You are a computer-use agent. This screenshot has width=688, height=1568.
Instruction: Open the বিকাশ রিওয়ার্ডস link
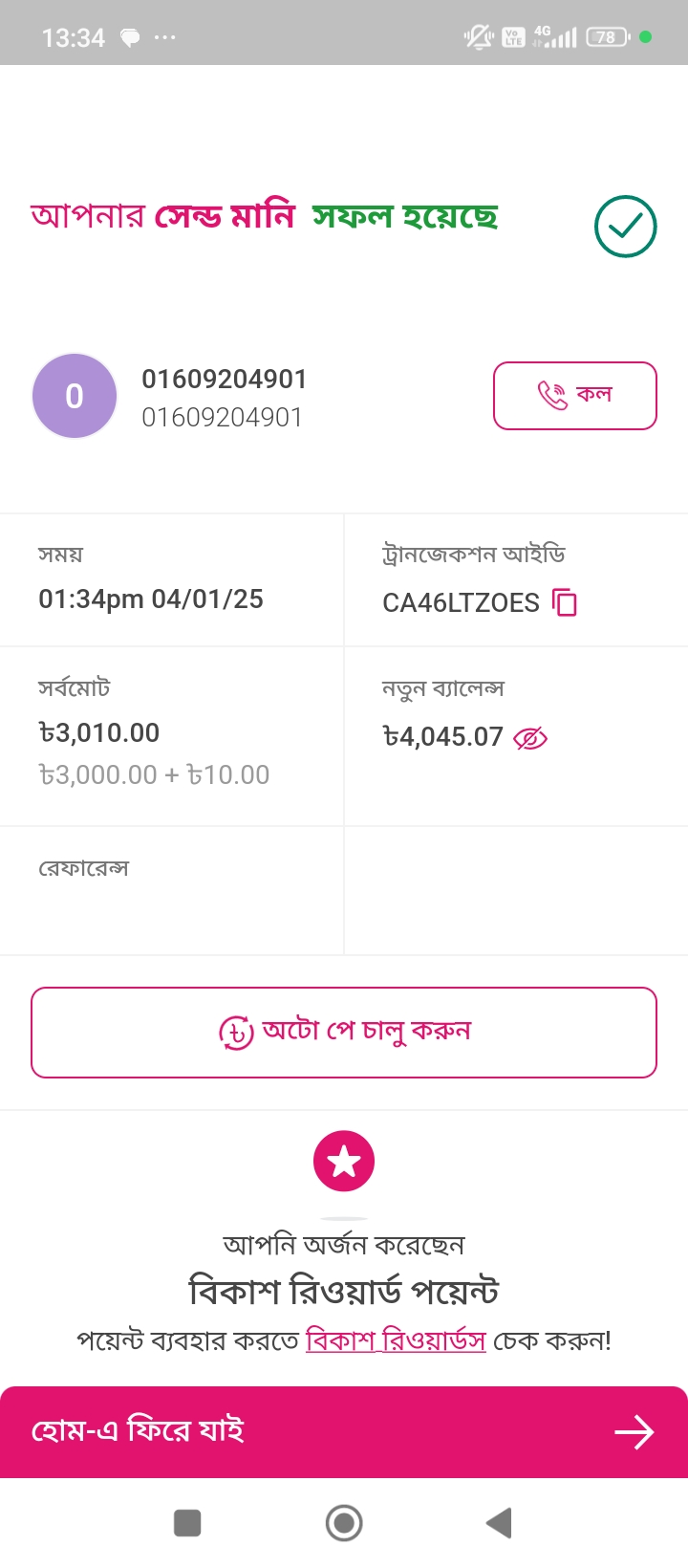[x=396, y=1340]
